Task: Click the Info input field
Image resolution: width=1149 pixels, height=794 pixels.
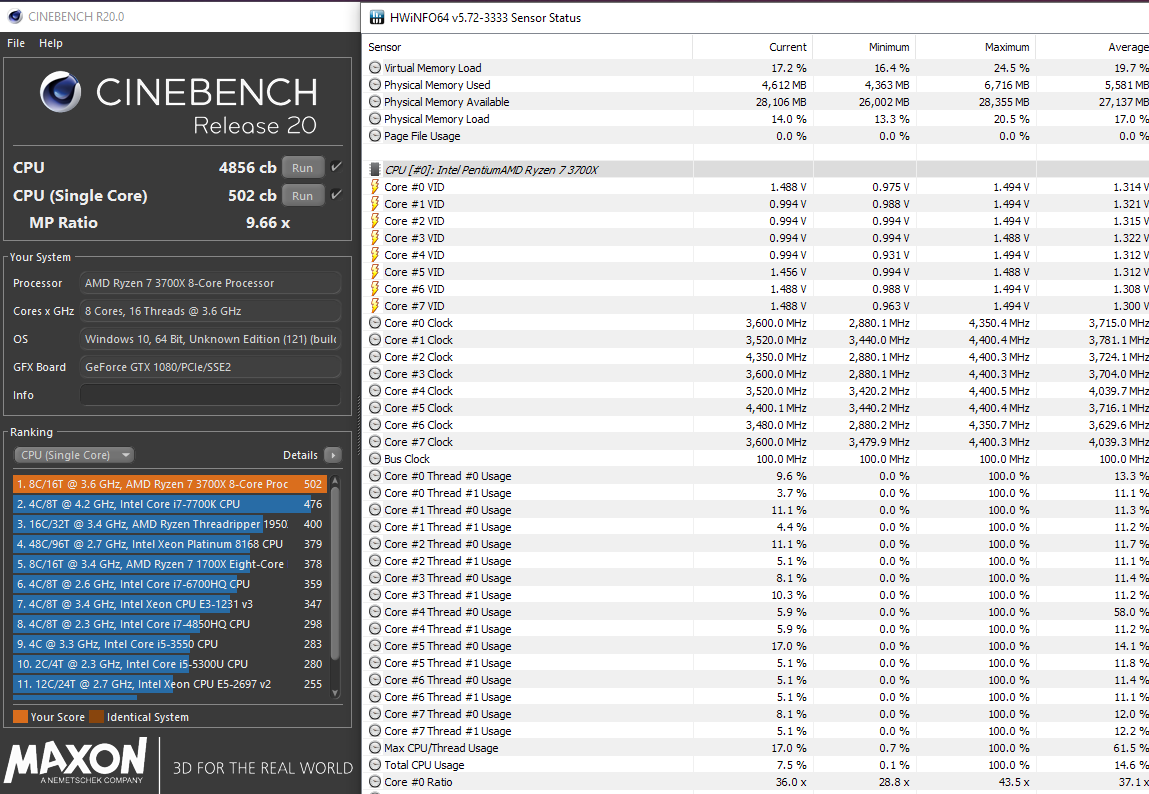Action: coord(210,396)
